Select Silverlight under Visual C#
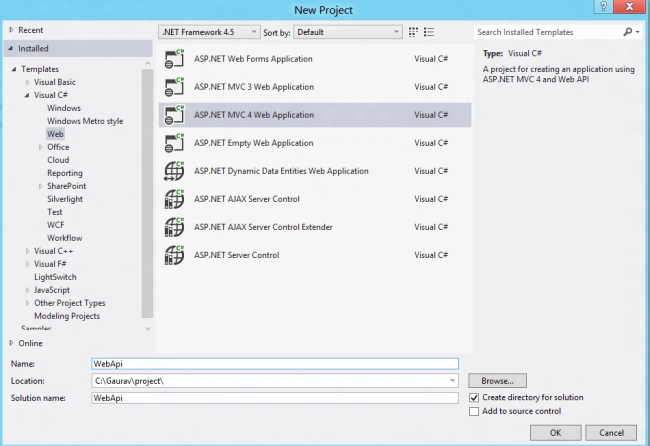The width and height of the screenshot is (650, 446). pos(65,199)
